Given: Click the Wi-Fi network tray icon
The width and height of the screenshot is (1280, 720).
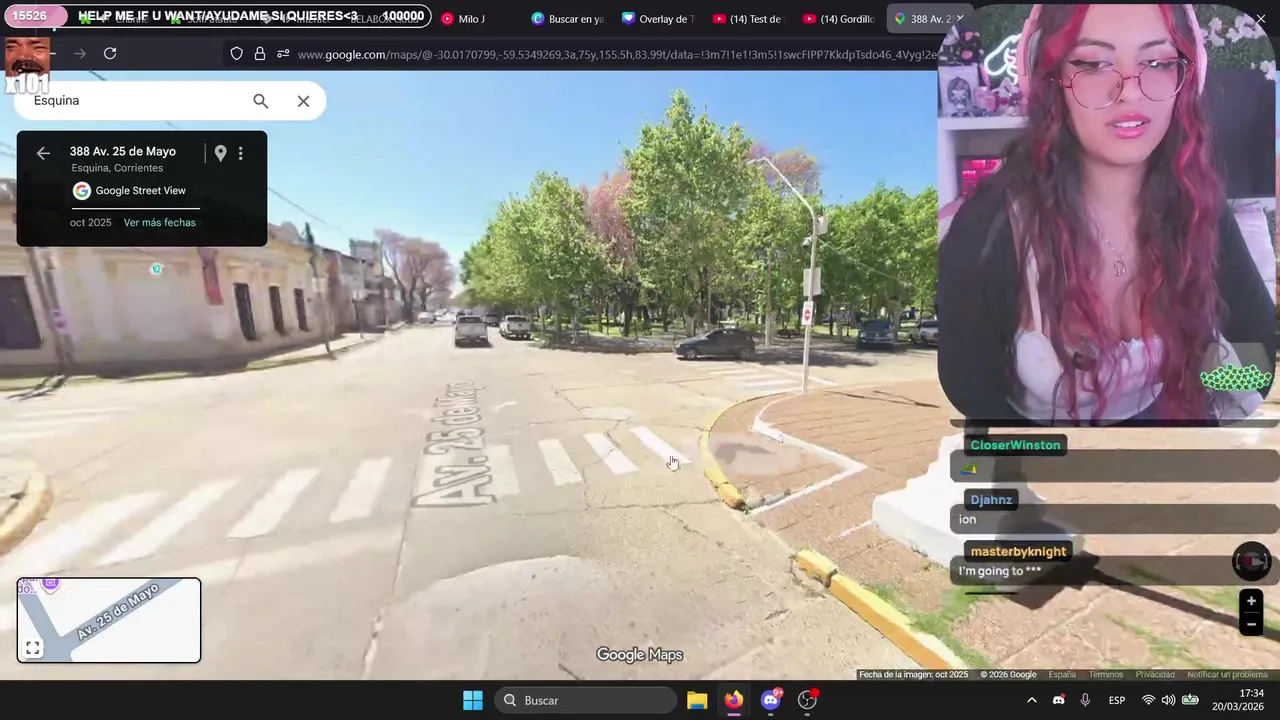Looking at the screenshot, I should [x=1148, y=700].
